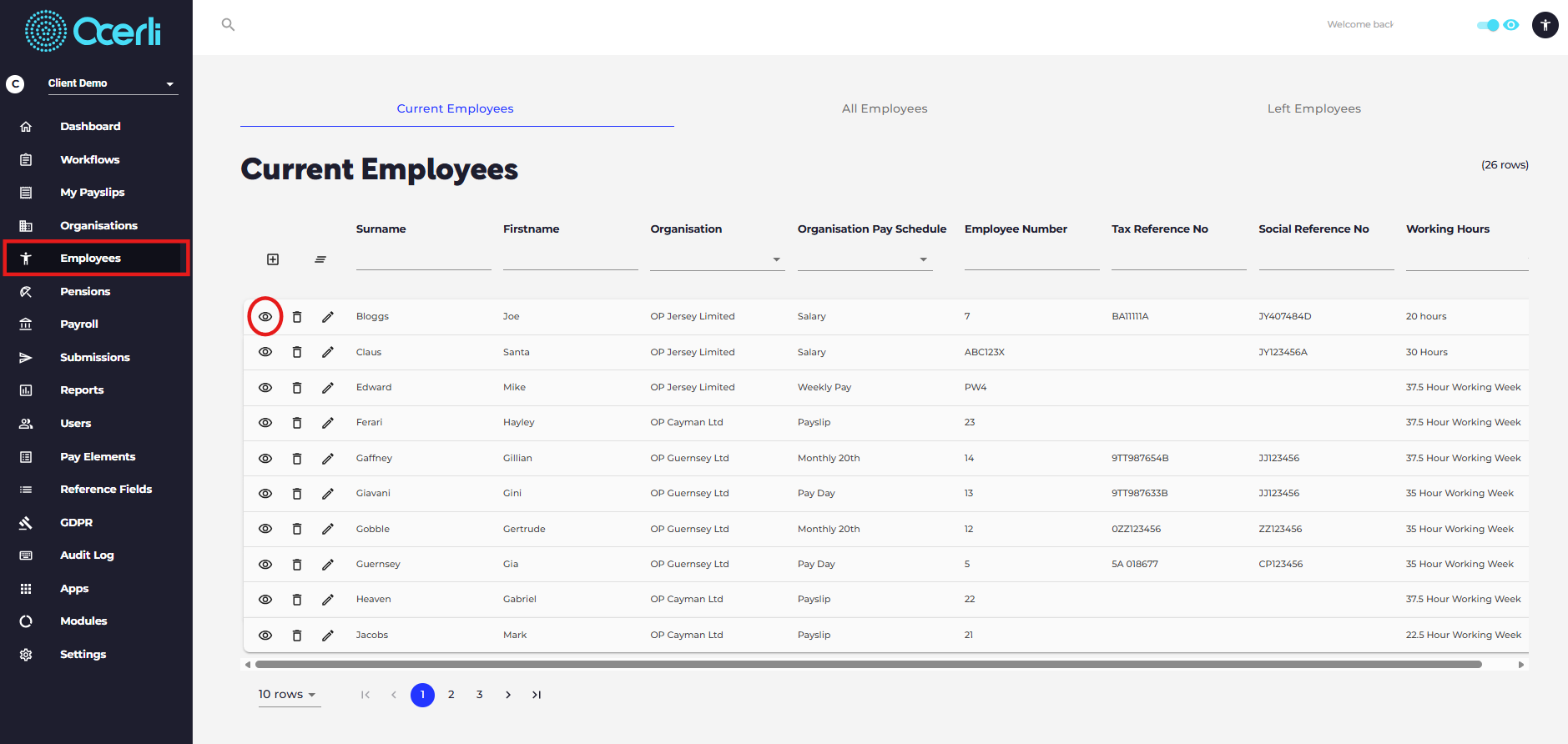
Task: Click the trash icon for Edward
Action: point(297,388)
